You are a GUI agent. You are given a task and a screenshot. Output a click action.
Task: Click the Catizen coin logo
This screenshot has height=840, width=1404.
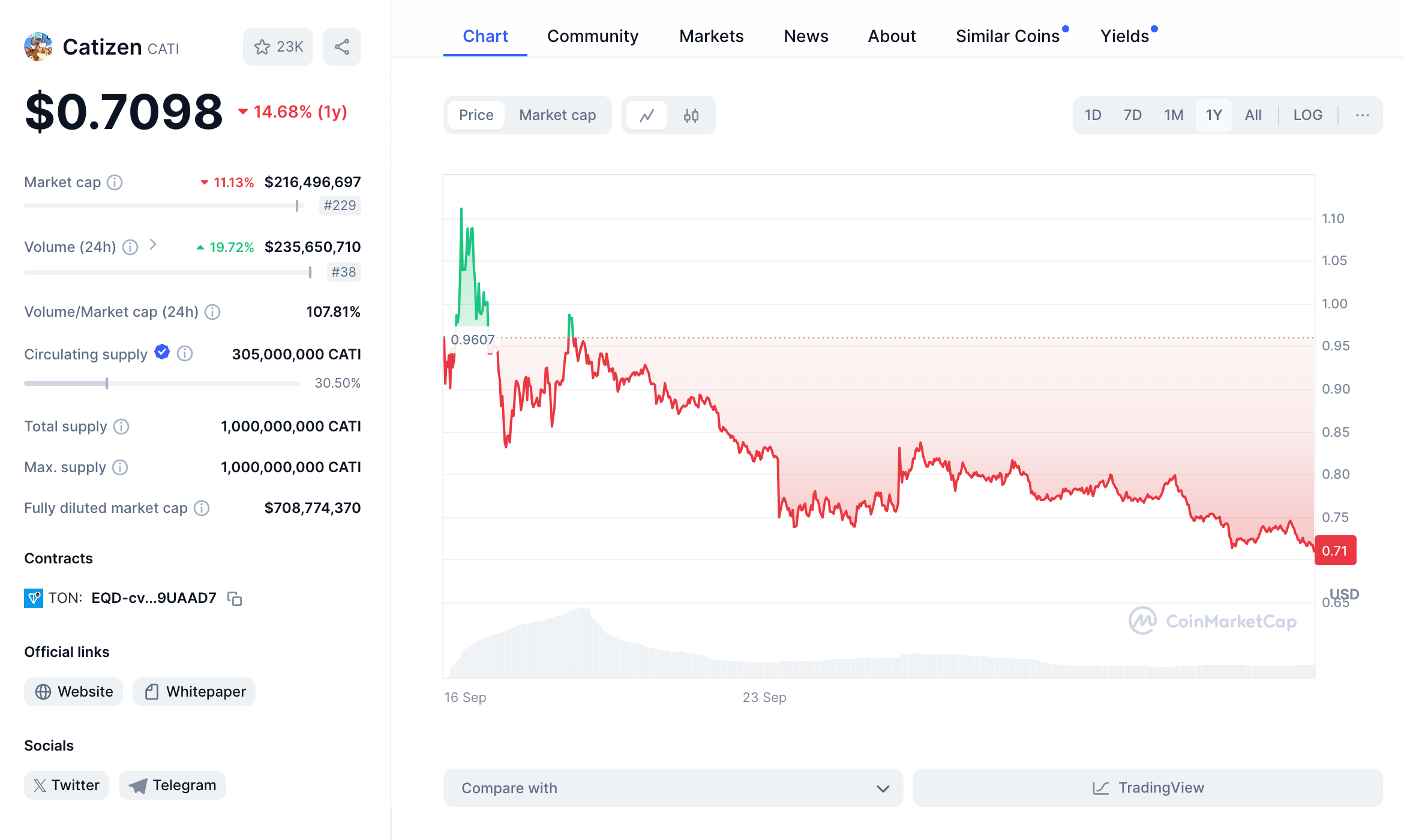tap(38, 47)
